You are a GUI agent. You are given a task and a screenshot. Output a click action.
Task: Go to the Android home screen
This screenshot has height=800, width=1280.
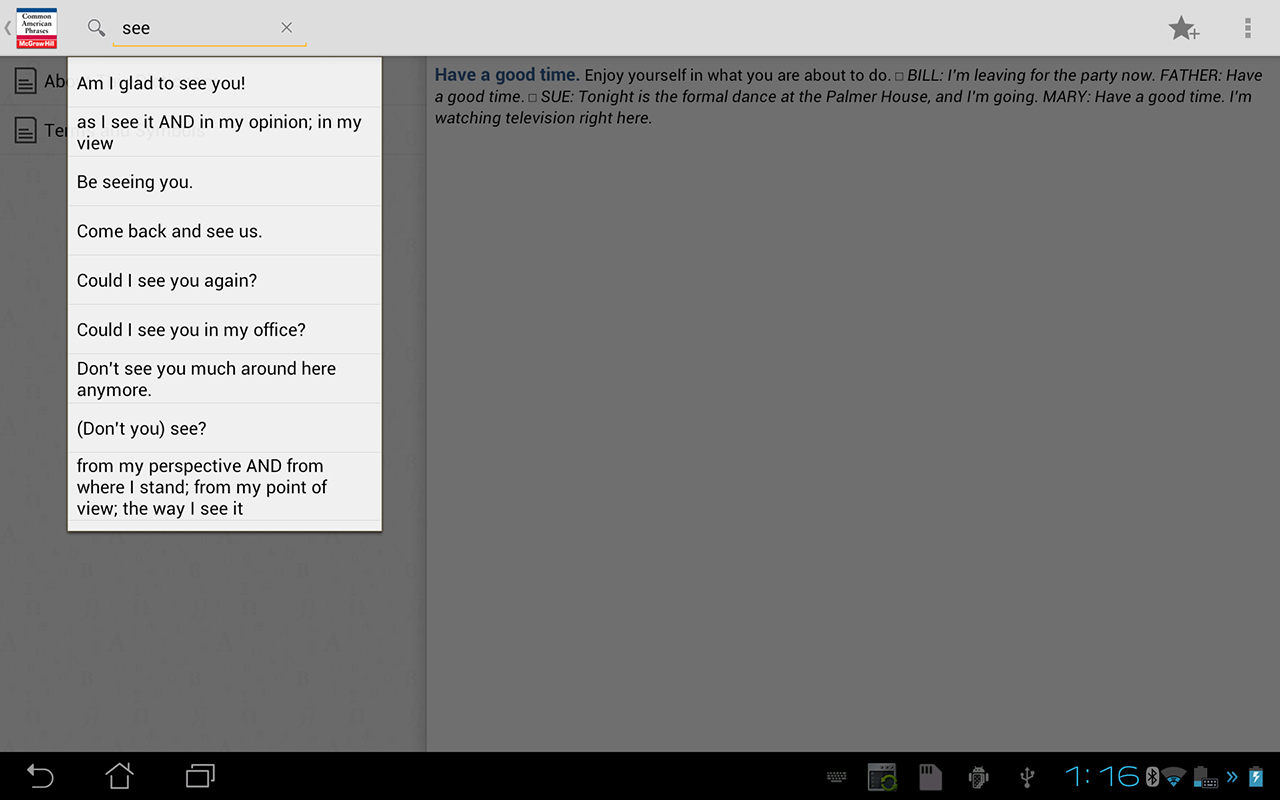pyautogui.click(x=120, y=776)
